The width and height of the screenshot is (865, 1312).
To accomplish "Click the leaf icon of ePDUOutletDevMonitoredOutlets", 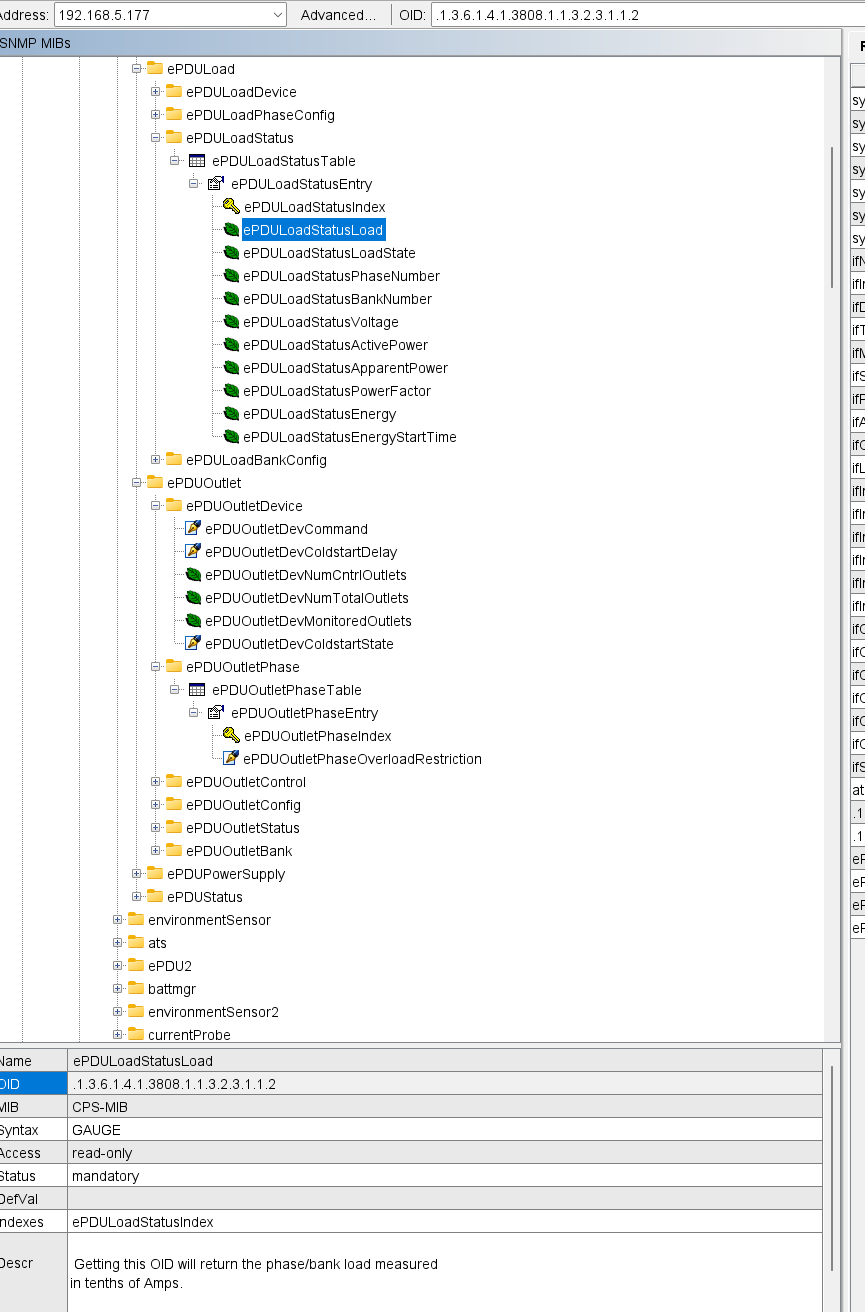I will pos(193,621).
